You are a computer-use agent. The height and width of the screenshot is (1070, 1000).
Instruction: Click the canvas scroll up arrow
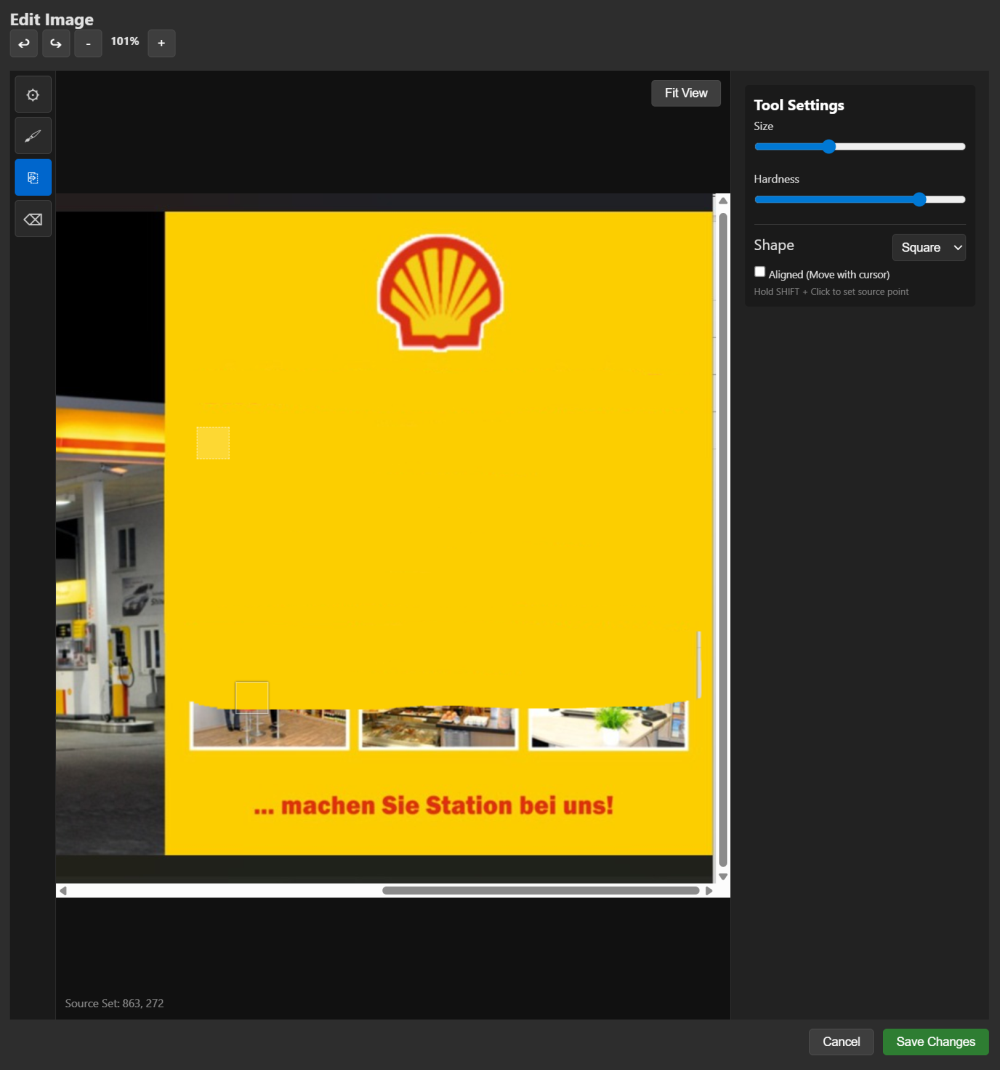[723, 201]
